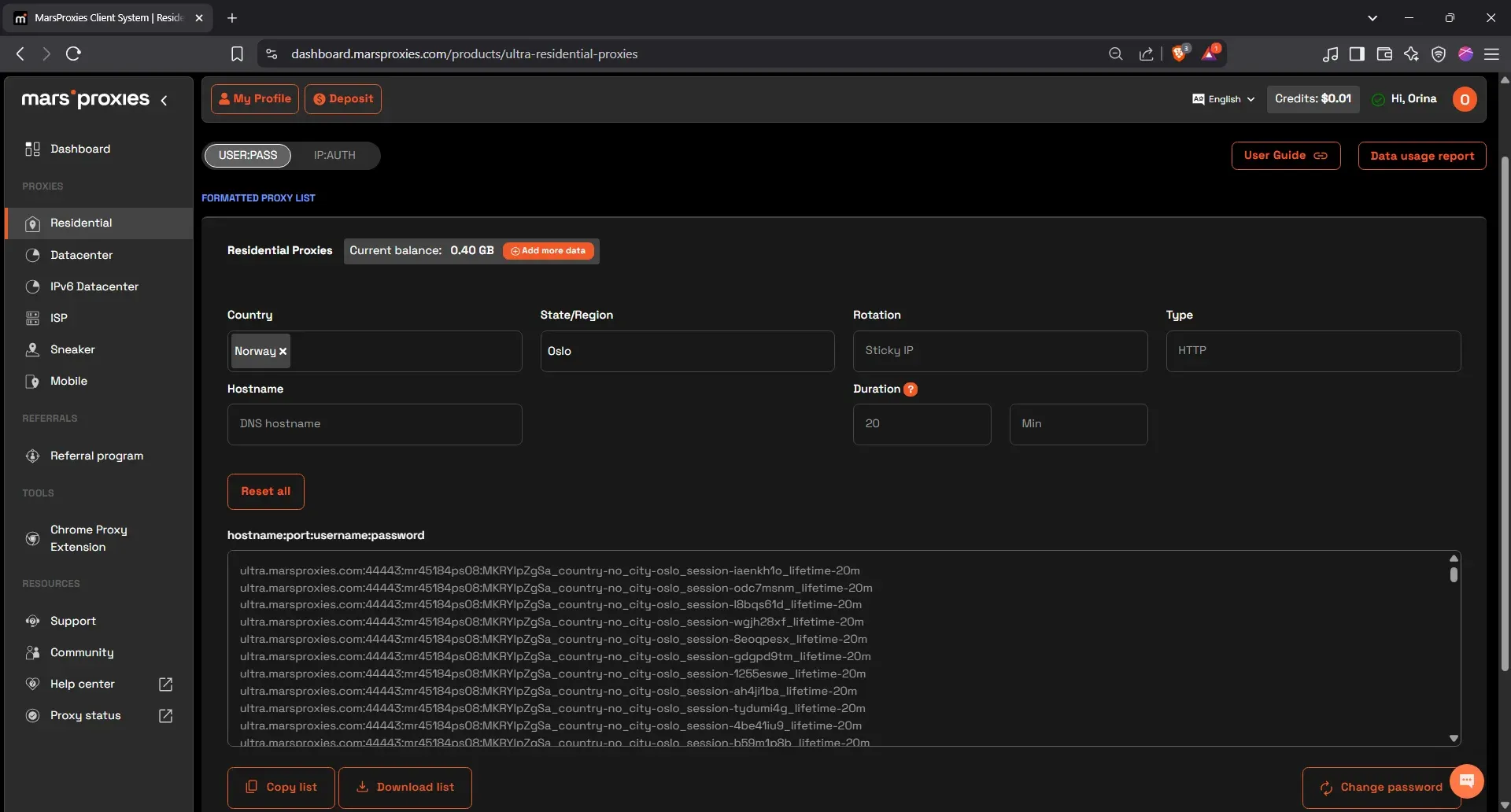Open Brave Wallet icon
This screenshot has height=812, width=1511.
pos(1384,54)
